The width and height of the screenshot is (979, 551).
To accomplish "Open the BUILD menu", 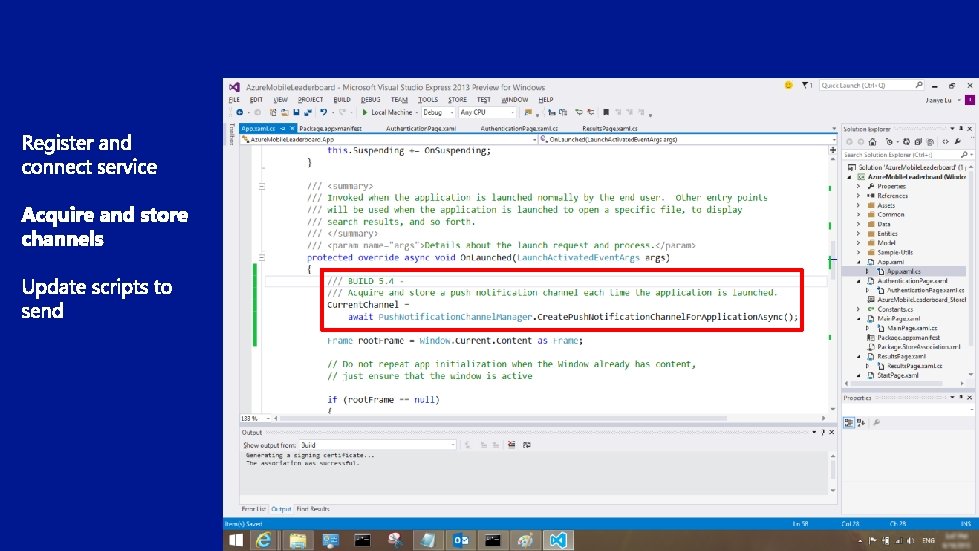I will click(342, 100).
